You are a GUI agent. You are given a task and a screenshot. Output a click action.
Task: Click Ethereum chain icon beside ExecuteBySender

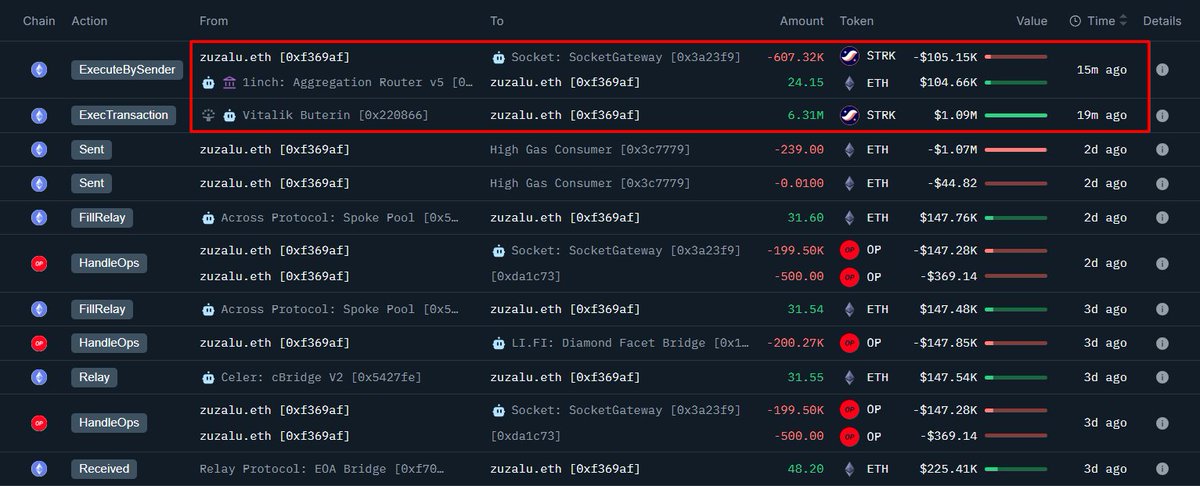[x=39, y=70]
